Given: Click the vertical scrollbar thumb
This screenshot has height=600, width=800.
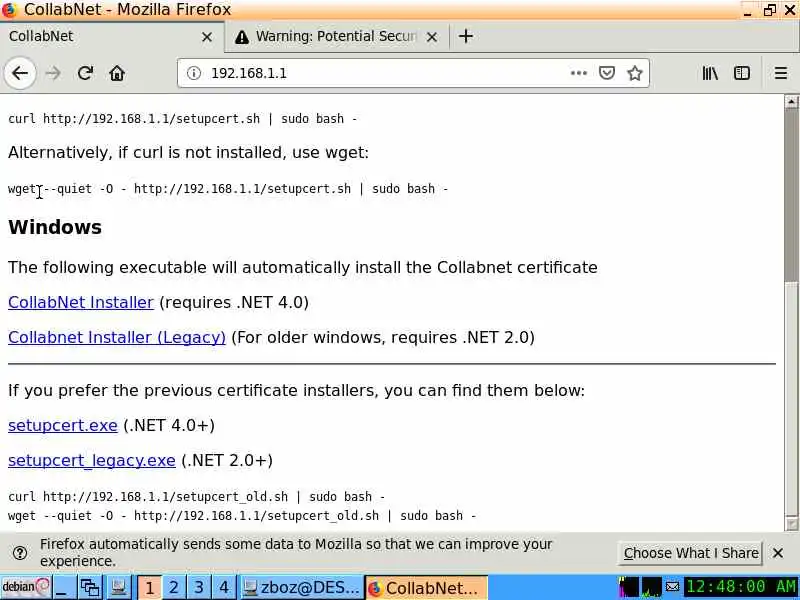Looking at the screenshot, I should tap(791, 195).
